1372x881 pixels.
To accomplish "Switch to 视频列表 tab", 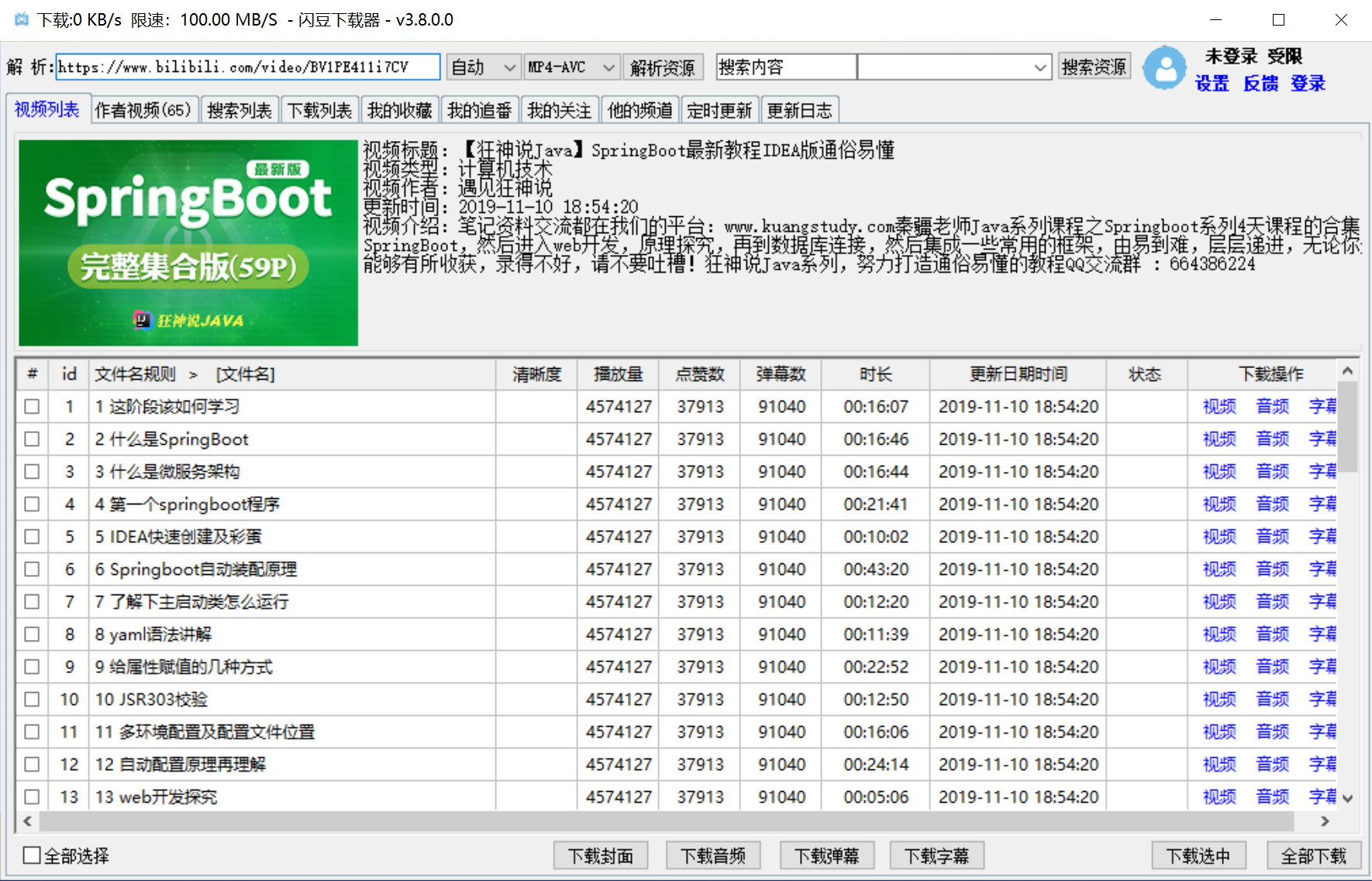I will coord(47,109).
